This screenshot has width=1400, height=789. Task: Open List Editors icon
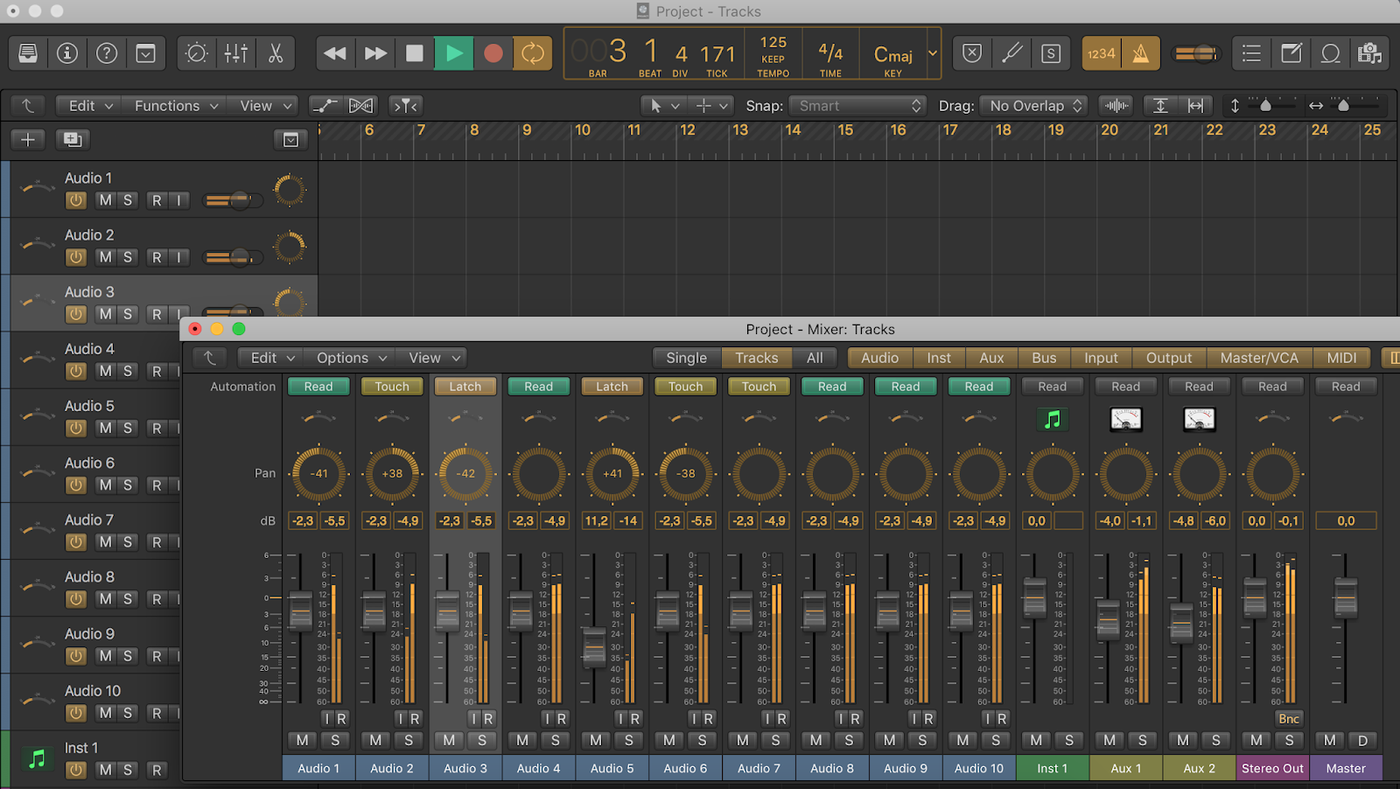1251,53
